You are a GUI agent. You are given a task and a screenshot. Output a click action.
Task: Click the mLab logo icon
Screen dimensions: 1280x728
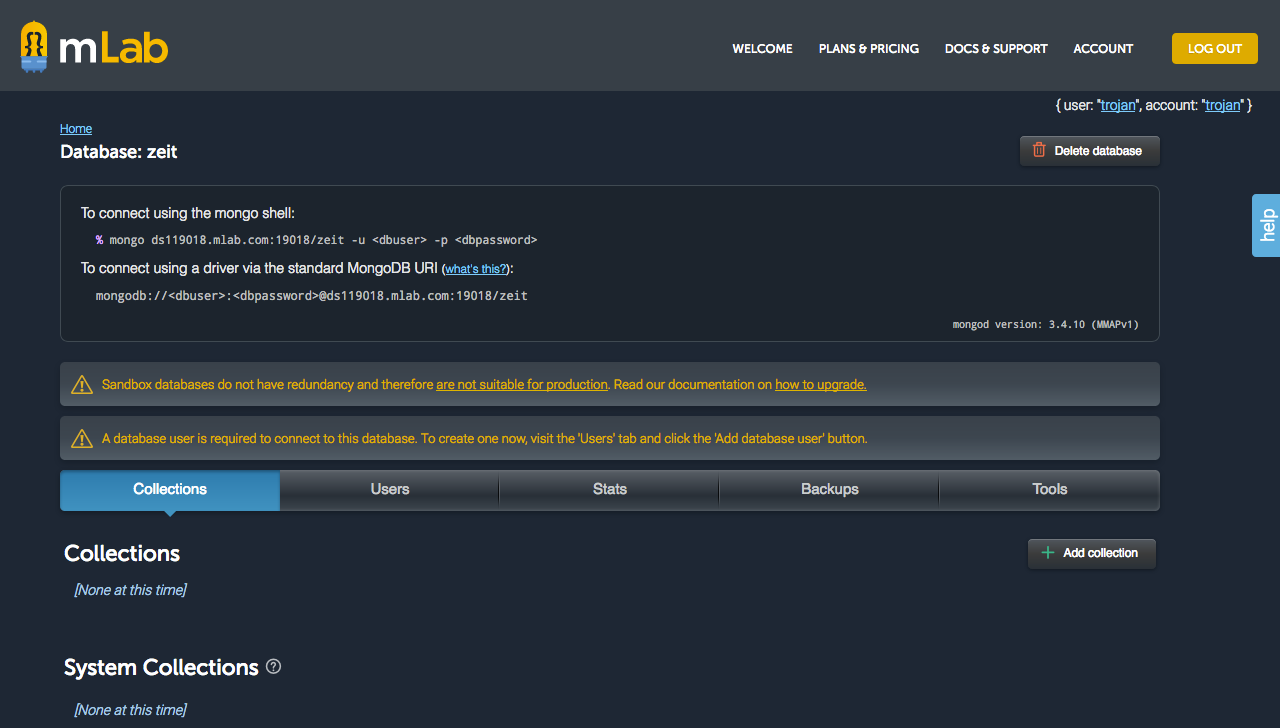35,47
